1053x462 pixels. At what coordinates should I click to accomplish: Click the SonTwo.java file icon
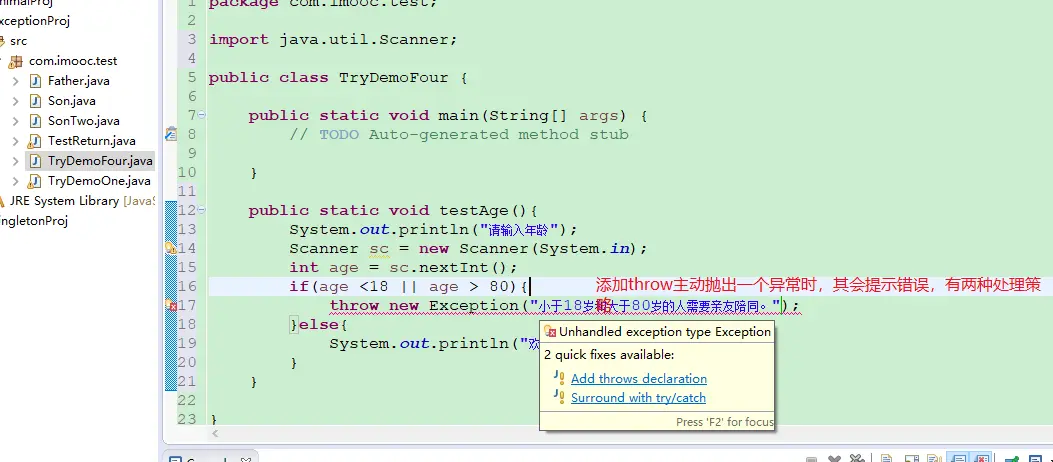coord(36,122)
